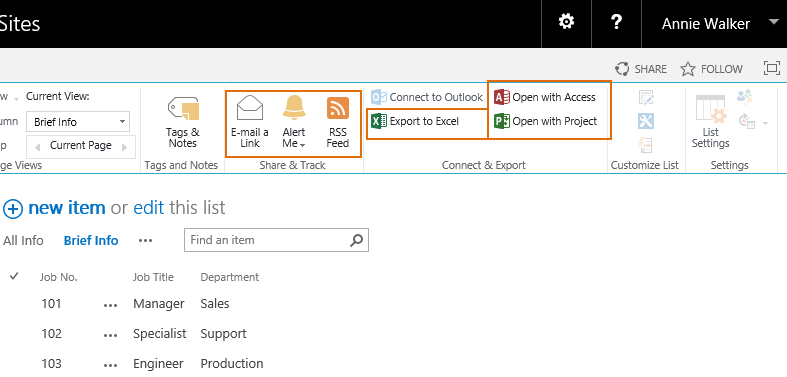Screen dimensions: 787x377
Task: Open the views ellipsis menu
Action: click(x=146, y=240)
